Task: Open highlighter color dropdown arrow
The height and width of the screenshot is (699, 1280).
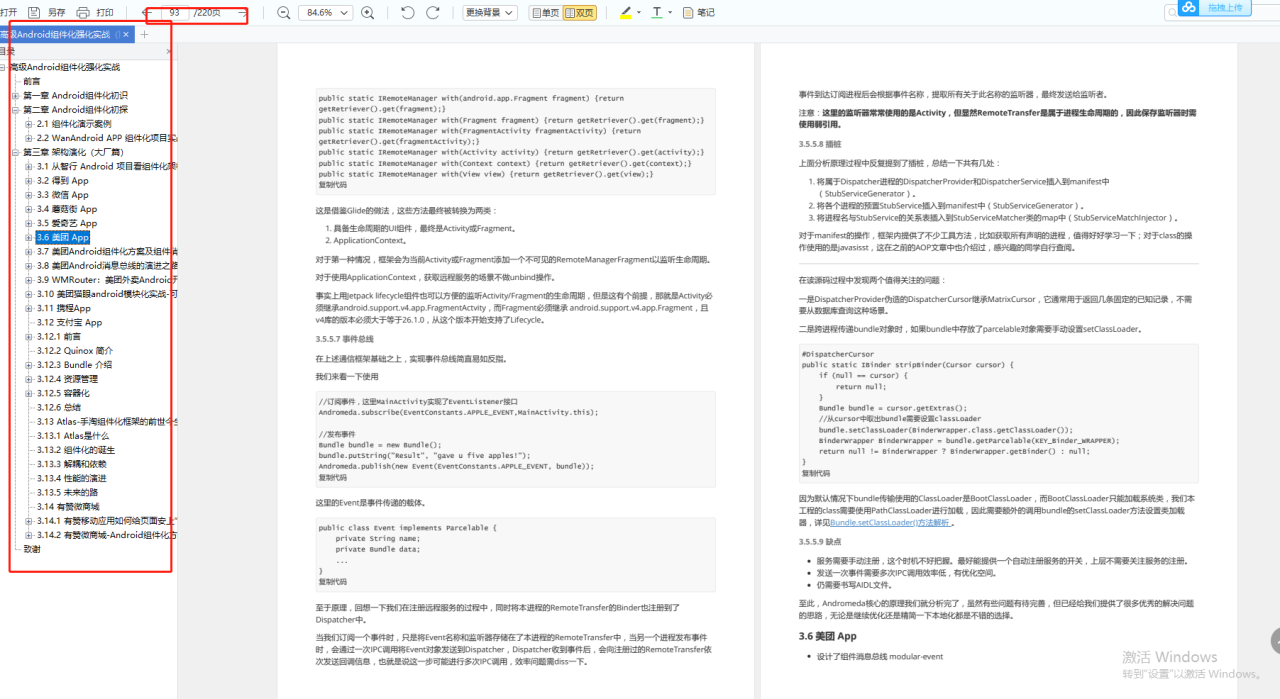Action: (x=639, y=12)
